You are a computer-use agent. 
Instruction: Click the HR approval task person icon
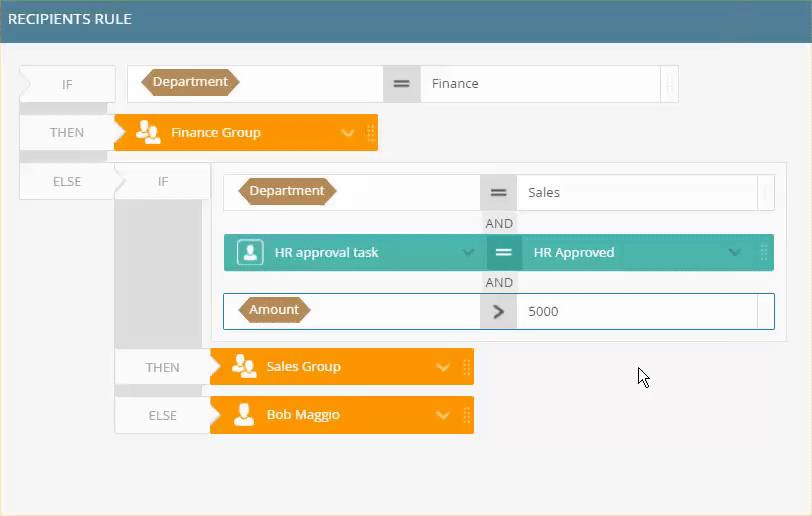pos(250,252)
